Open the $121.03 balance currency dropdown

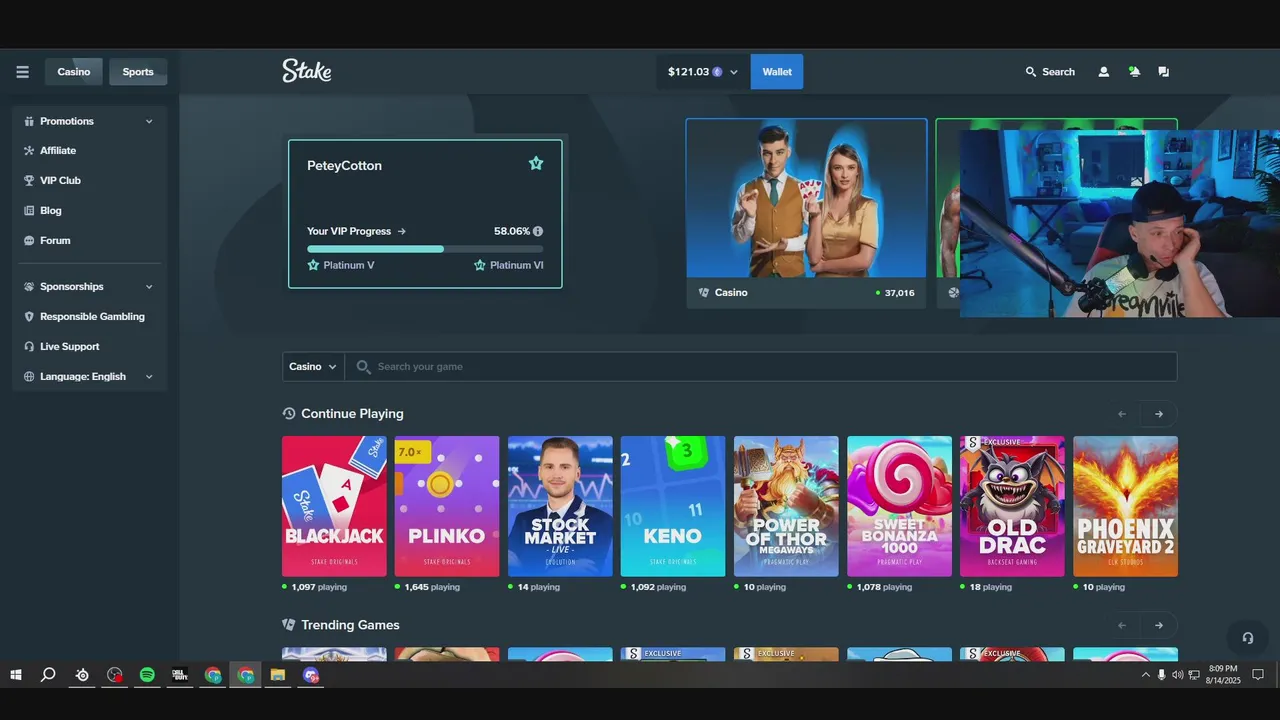(x=703, y=72)
